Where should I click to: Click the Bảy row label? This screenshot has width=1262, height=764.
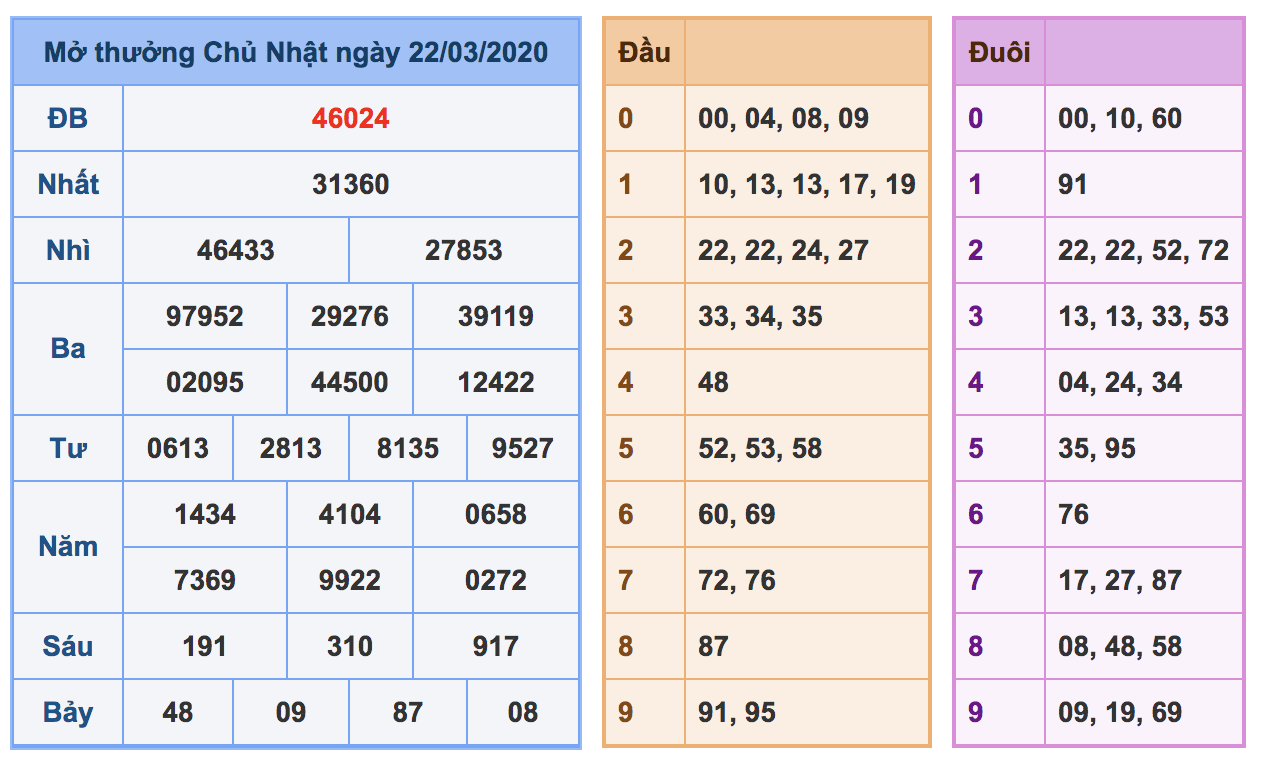coord(65,712)
